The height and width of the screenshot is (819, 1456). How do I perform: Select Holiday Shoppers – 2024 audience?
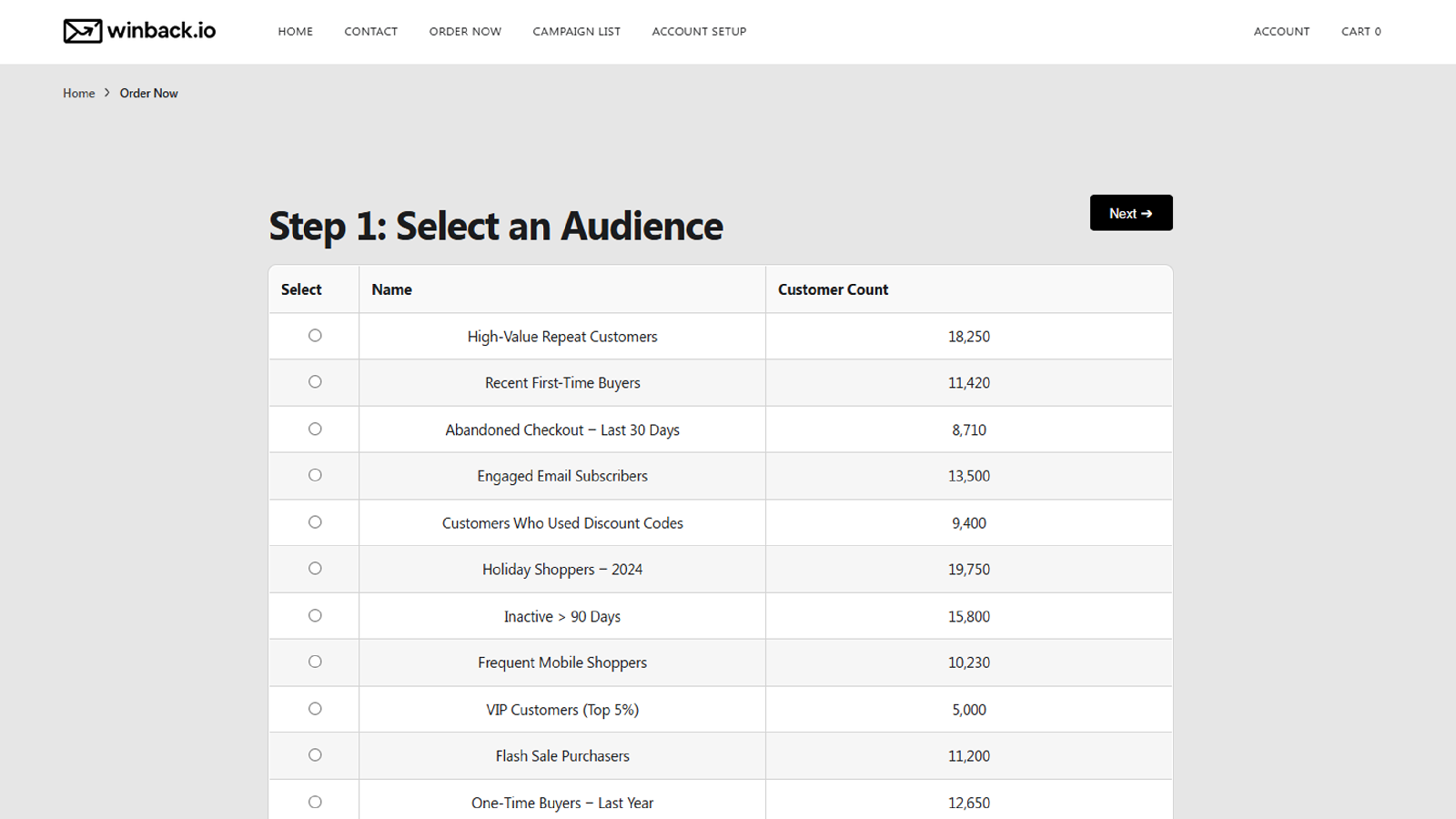click(314, 569)
